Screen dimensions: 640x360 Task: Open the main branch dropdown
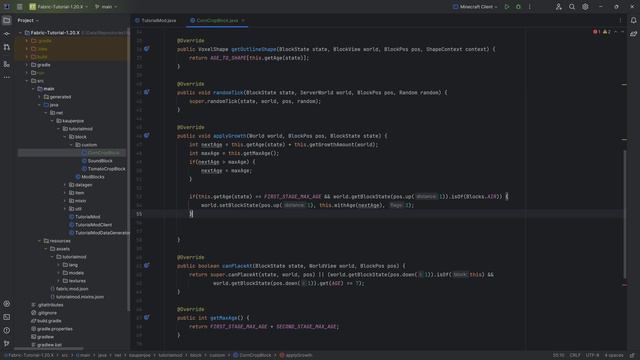106,7
